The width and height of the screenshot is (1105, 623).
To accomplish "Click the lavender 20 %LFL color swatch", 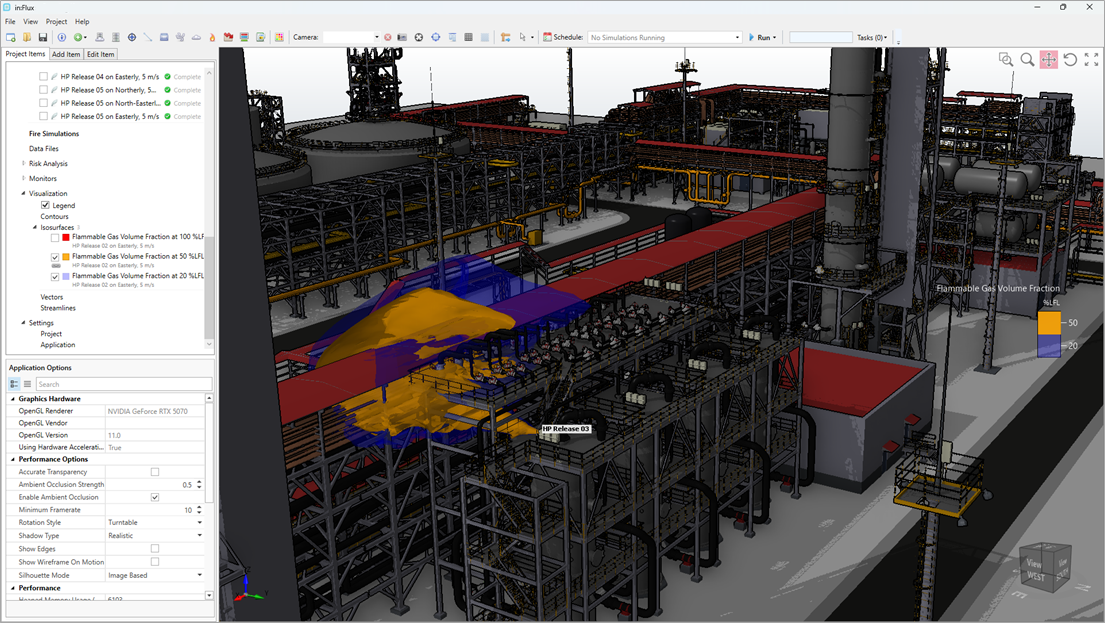I will (66, 277).
